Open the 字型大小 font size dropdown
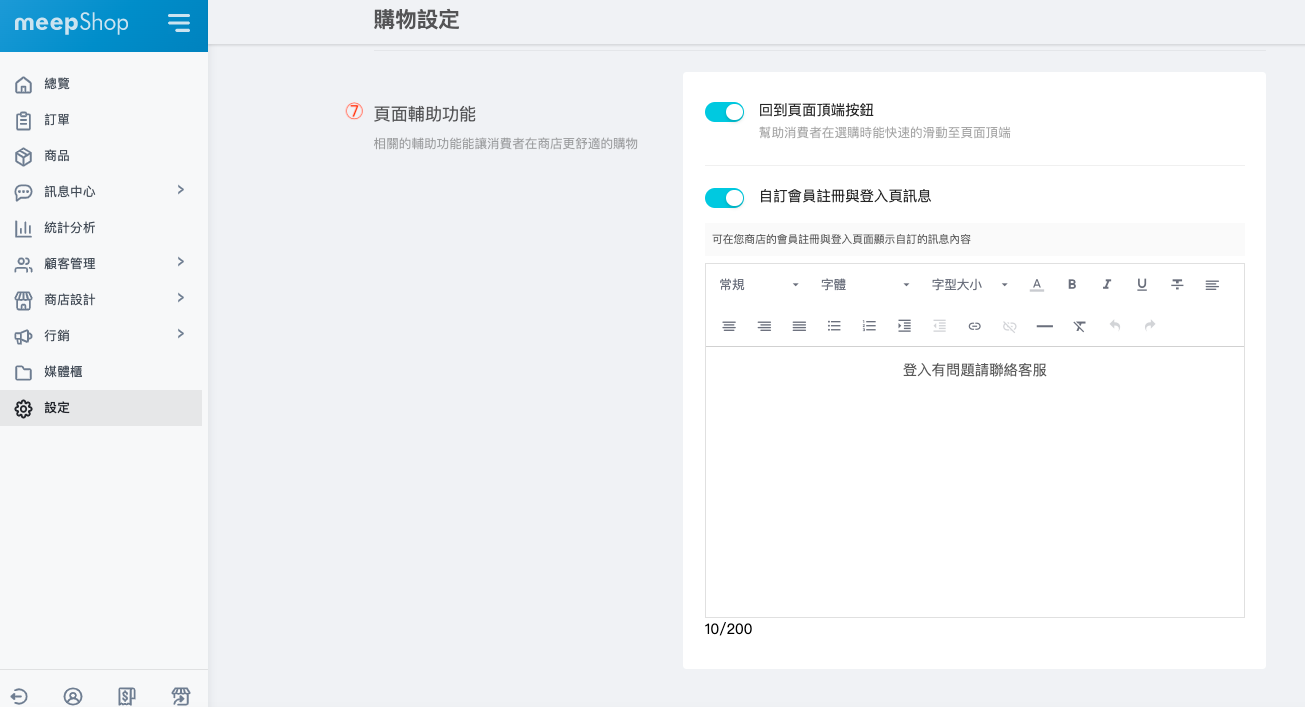The width and height of the screenshot is (1305, 707). 969,285
